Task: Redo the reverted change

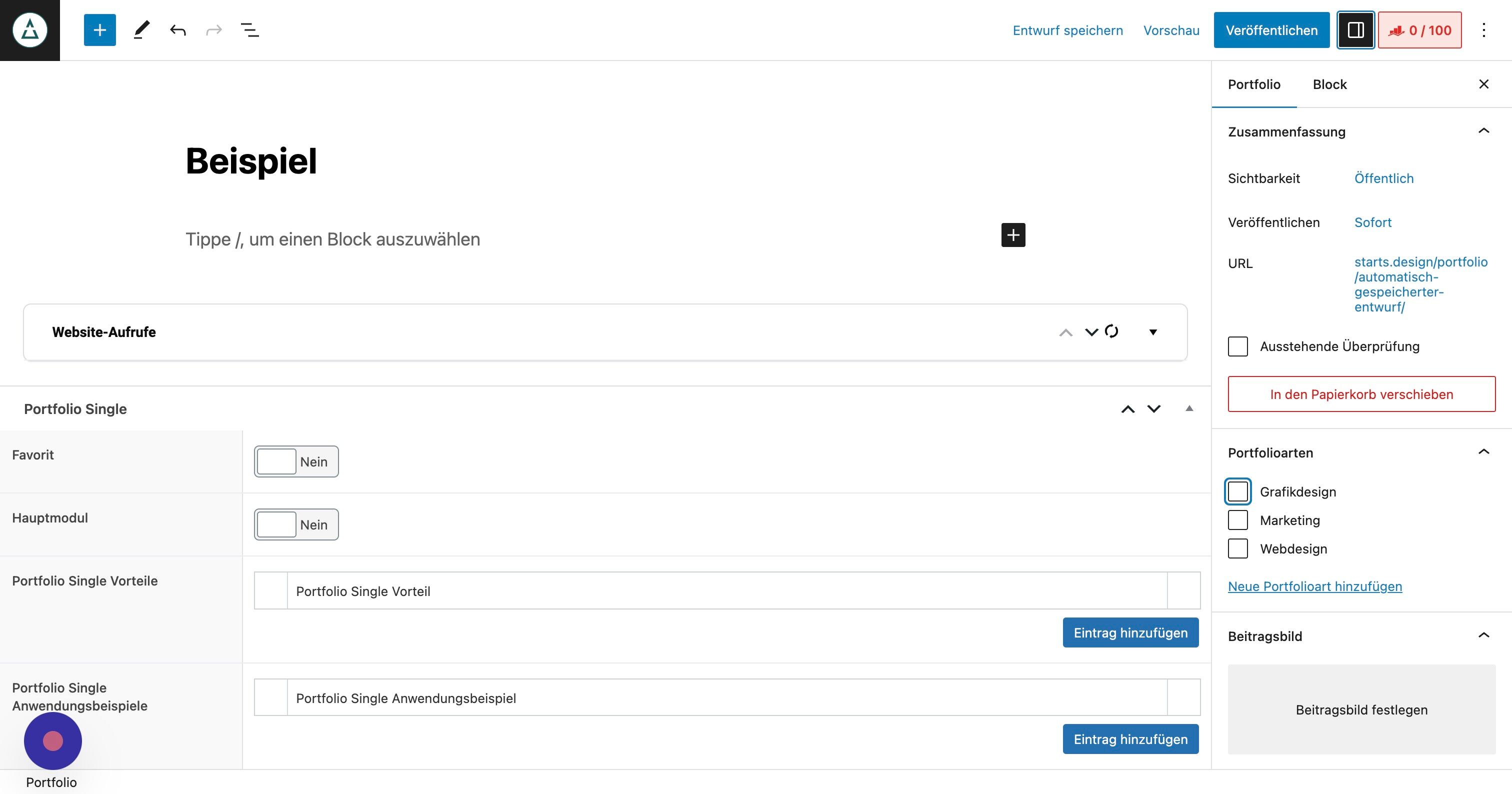Action: pyautogui.click(x=214, y=30)
